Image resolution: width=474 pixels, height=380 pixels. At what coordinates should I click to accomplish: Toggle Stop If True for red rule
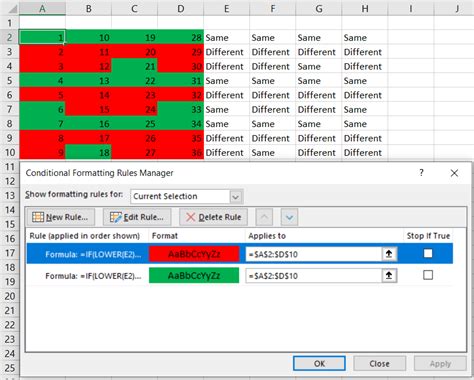point(428,254)
